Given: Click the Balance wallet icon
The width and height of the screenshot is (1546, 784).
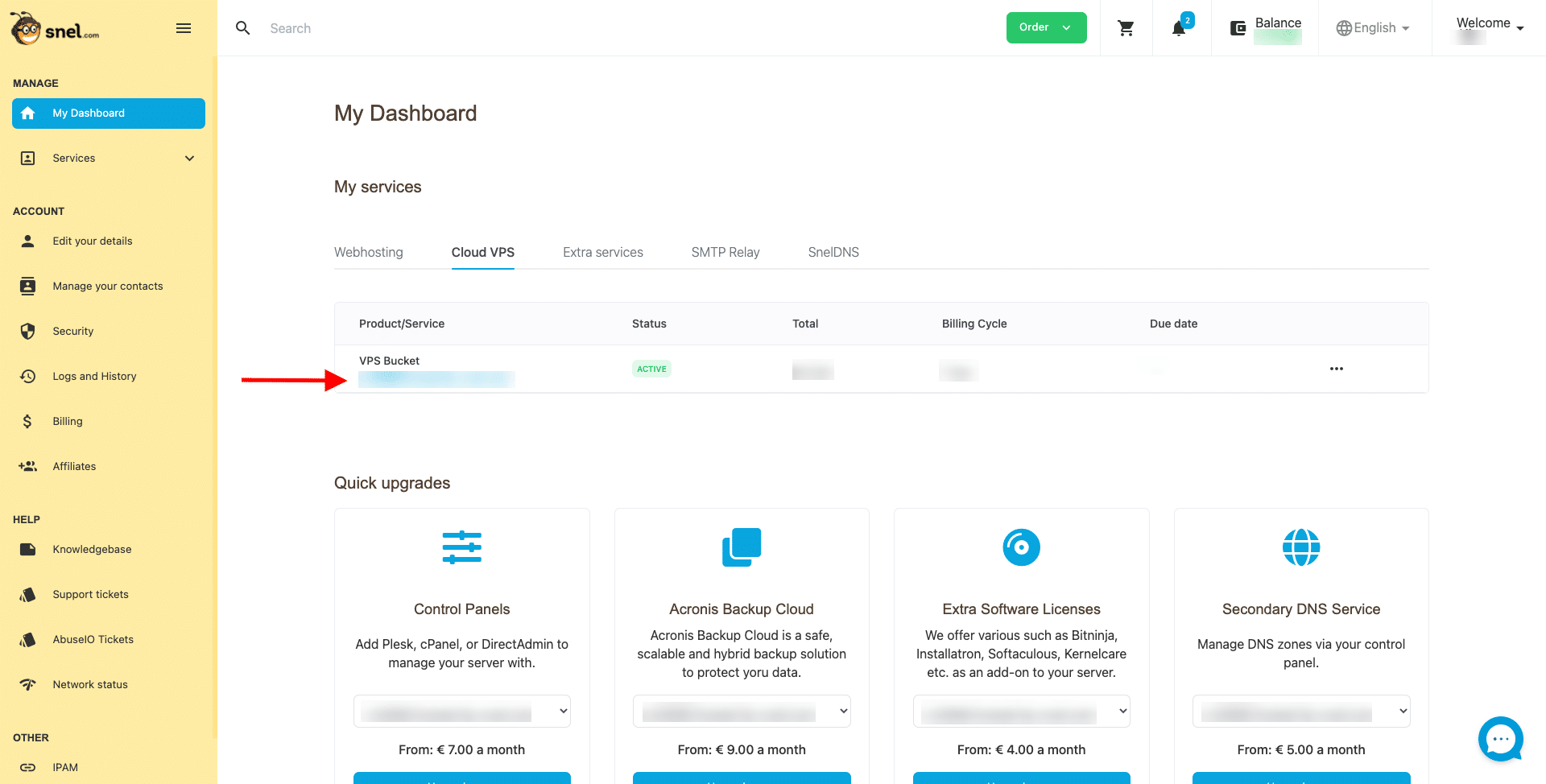Looking at the screenshot, I should 1238,29.
